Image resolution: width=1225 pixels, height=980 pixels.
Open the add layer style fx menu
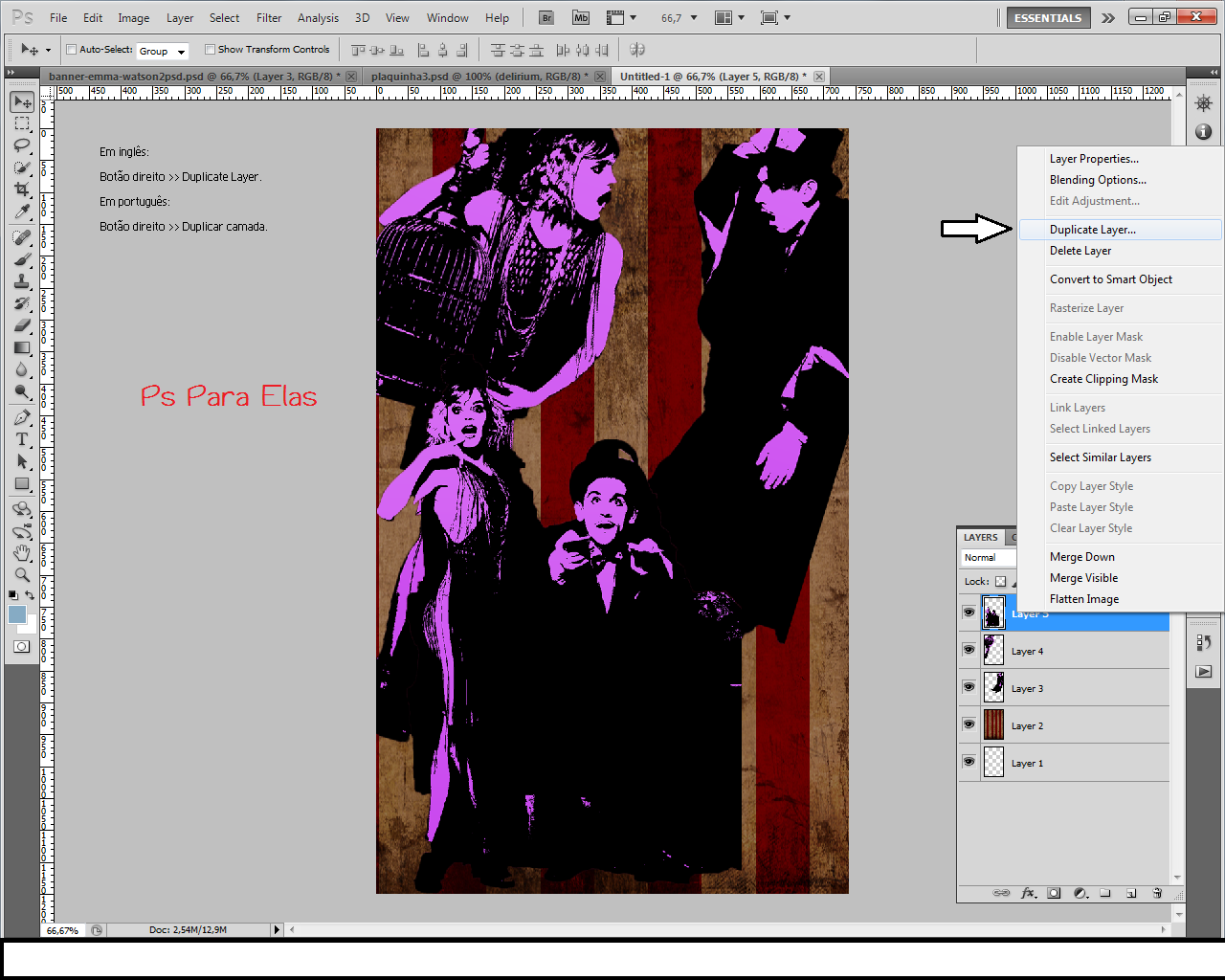(1029, 892)
